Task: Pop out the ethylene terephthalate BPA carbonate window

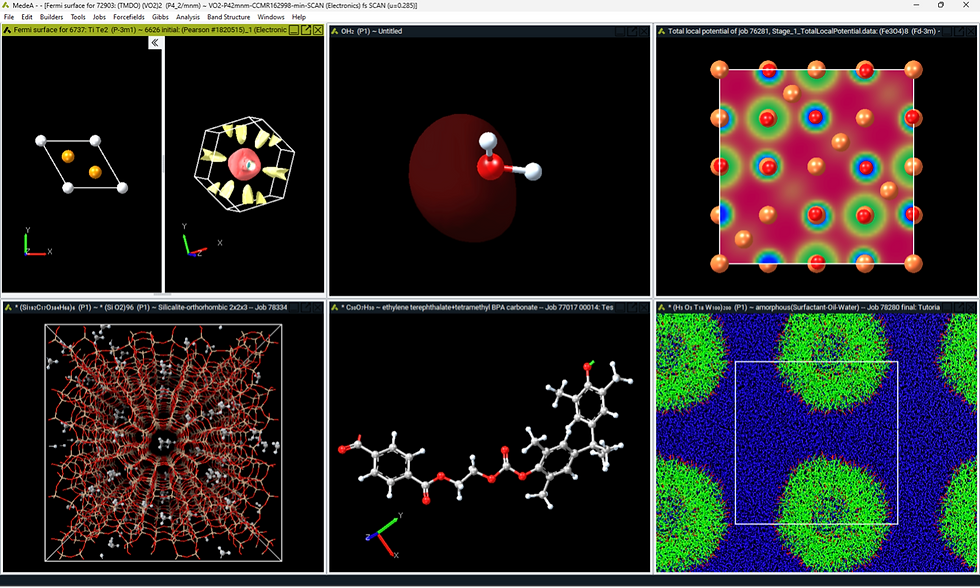Action: (632, 304)
